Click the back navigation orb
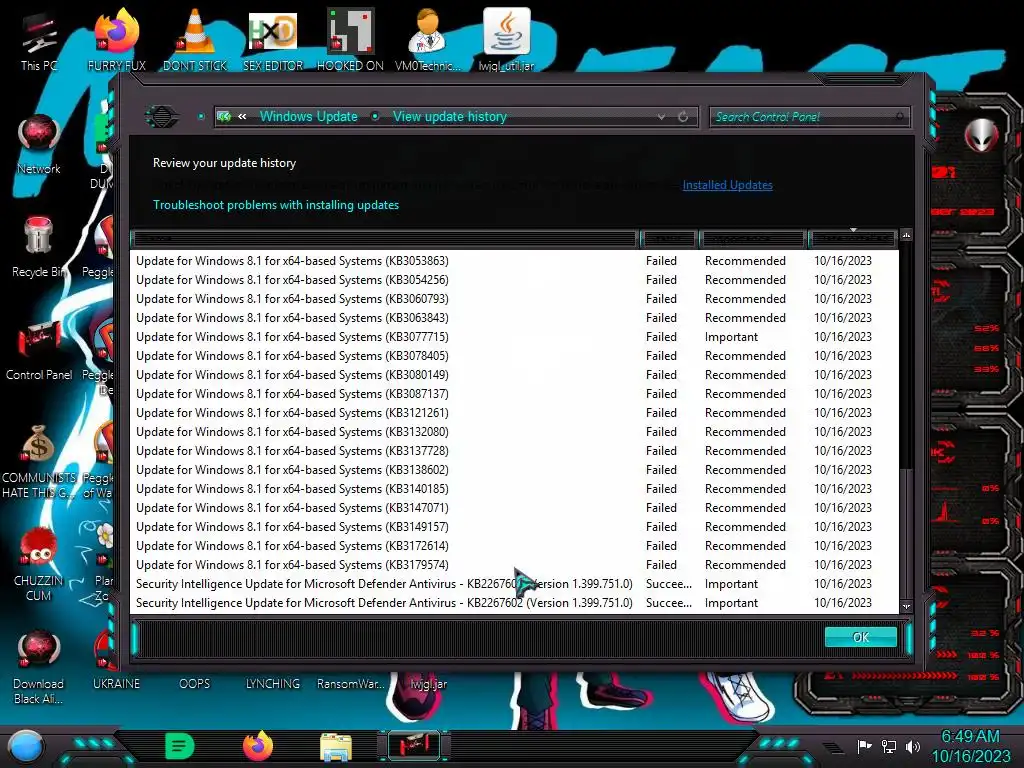The height and width of the screenshot is (768, 1024). [x=161, y=117]
